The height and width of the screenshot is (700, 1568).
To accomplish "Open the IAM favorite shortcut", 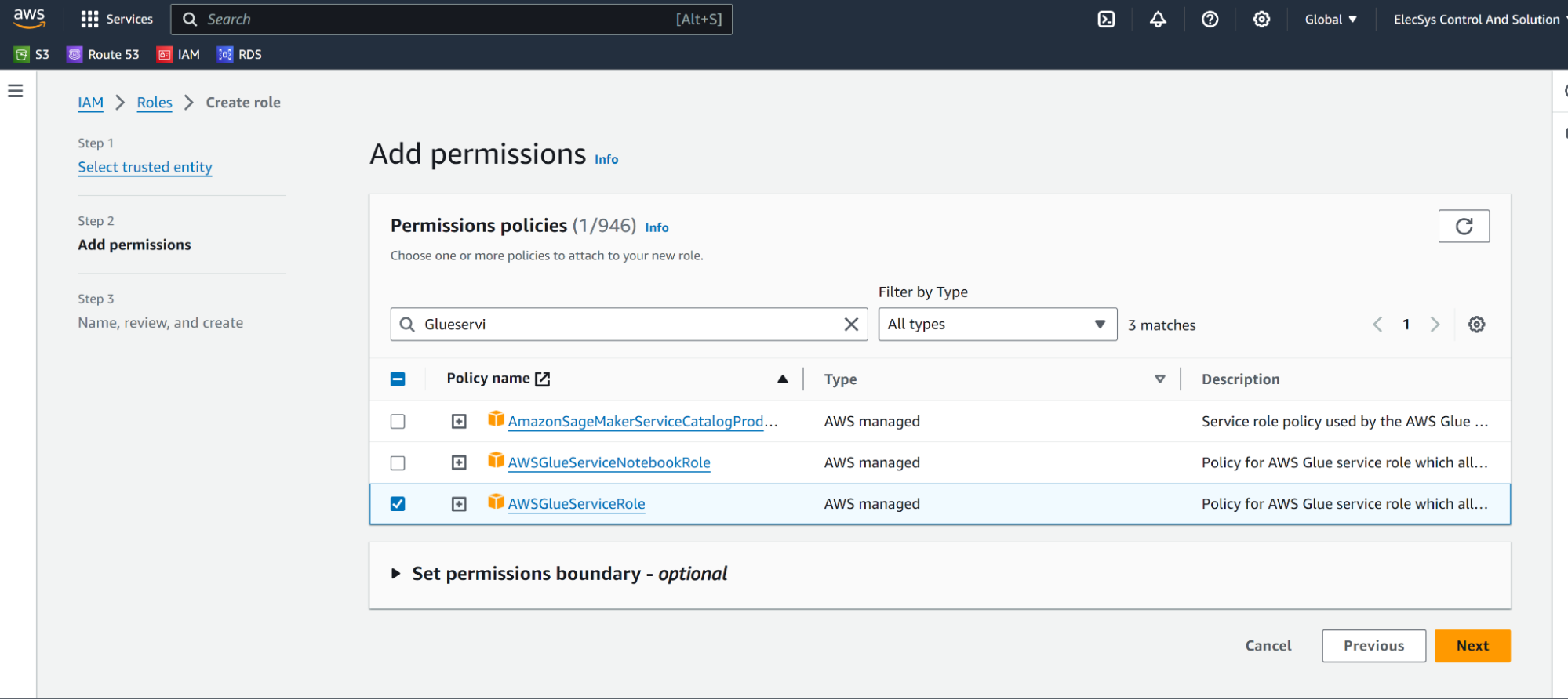I will pos(179,54).
